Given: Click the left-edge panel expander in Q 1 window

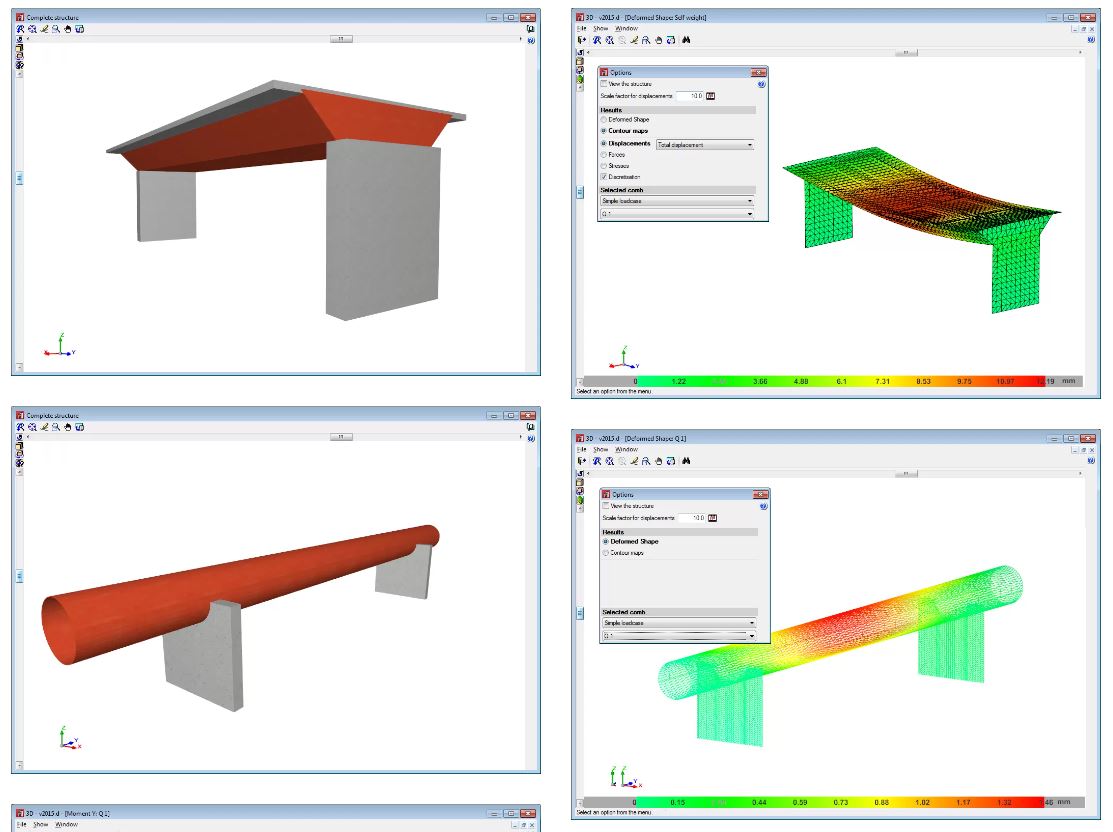Looking at the screenshot, I should click(x=580, y=613).
